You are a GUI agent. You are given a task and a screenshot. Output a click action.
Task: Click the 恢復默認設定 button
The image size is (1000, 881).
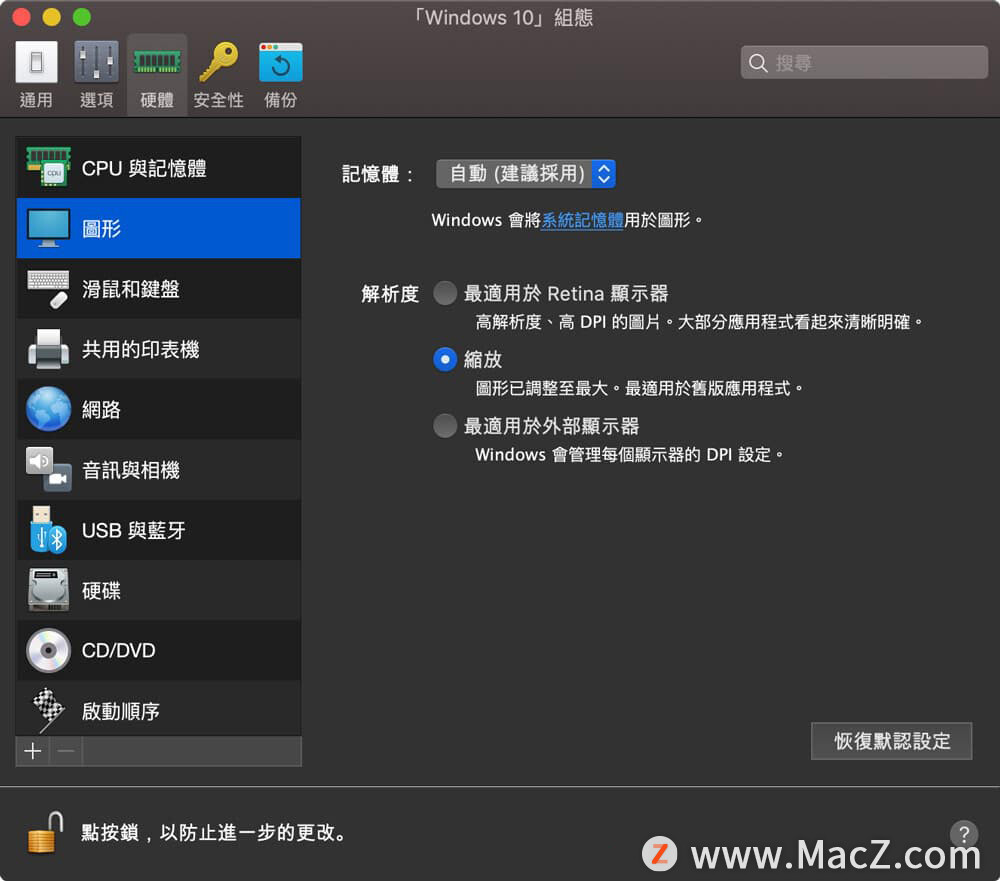pos(892,741)
